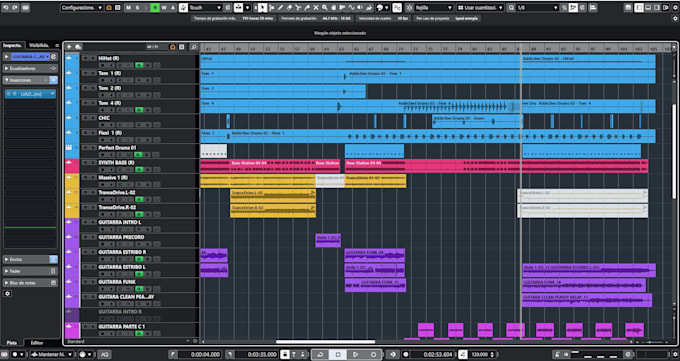Open the Configuraciones dropdown
Image resolution: width=680 pixels, height=361 pixels.
82,7
